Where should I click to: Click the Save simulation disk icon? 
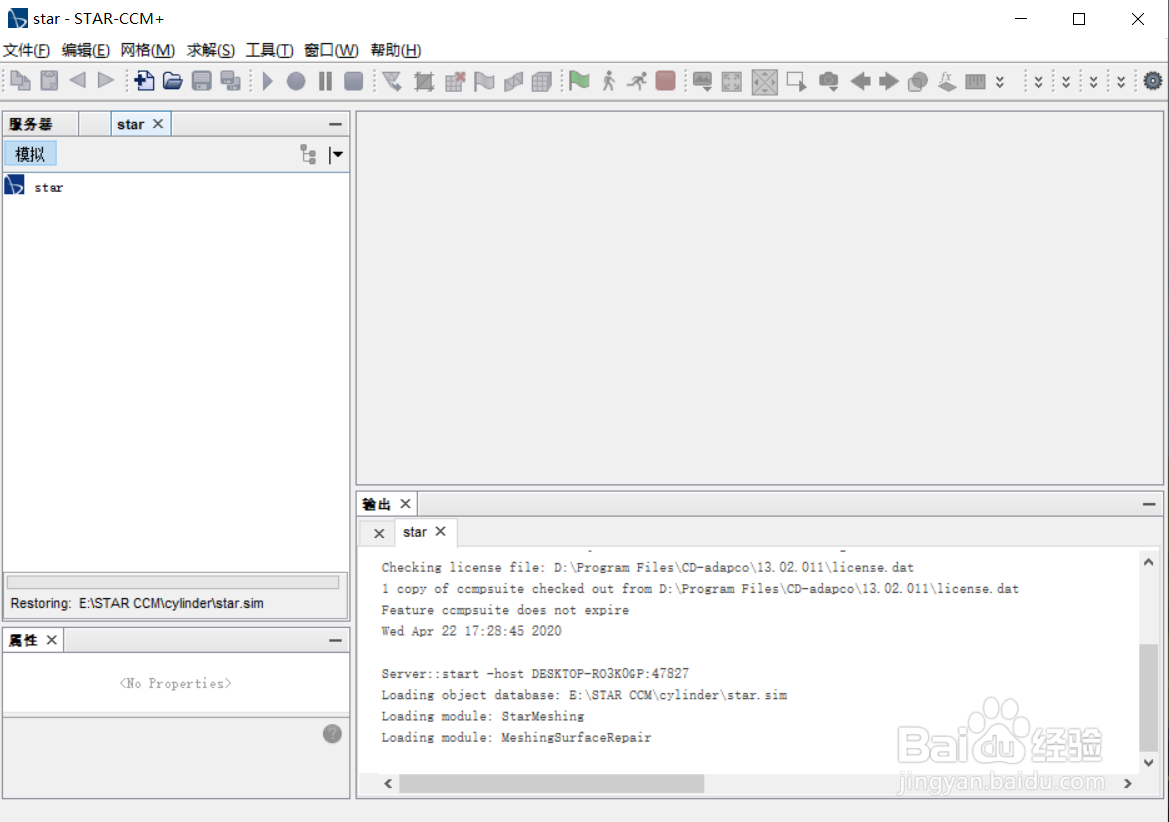201,80
